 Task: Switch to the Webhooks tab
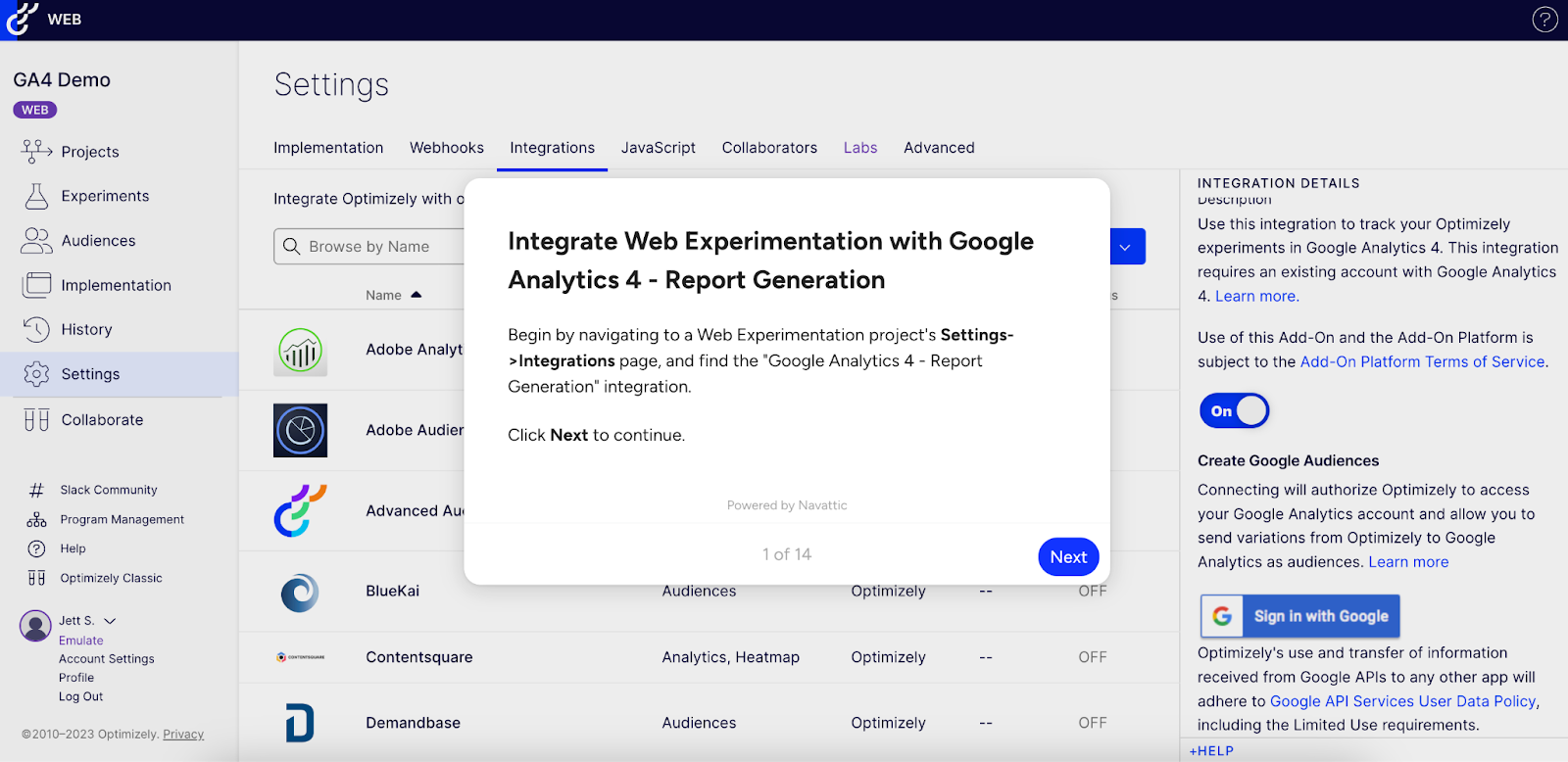pos(447,148)
